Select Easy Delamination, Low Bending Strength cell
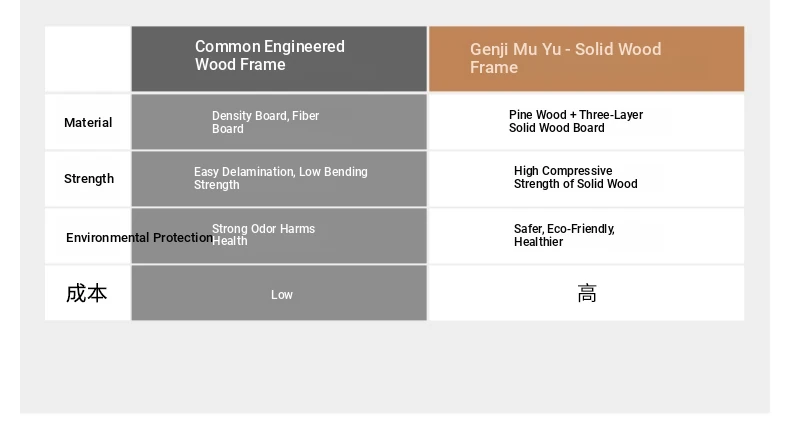 click(x=281, y=178)
